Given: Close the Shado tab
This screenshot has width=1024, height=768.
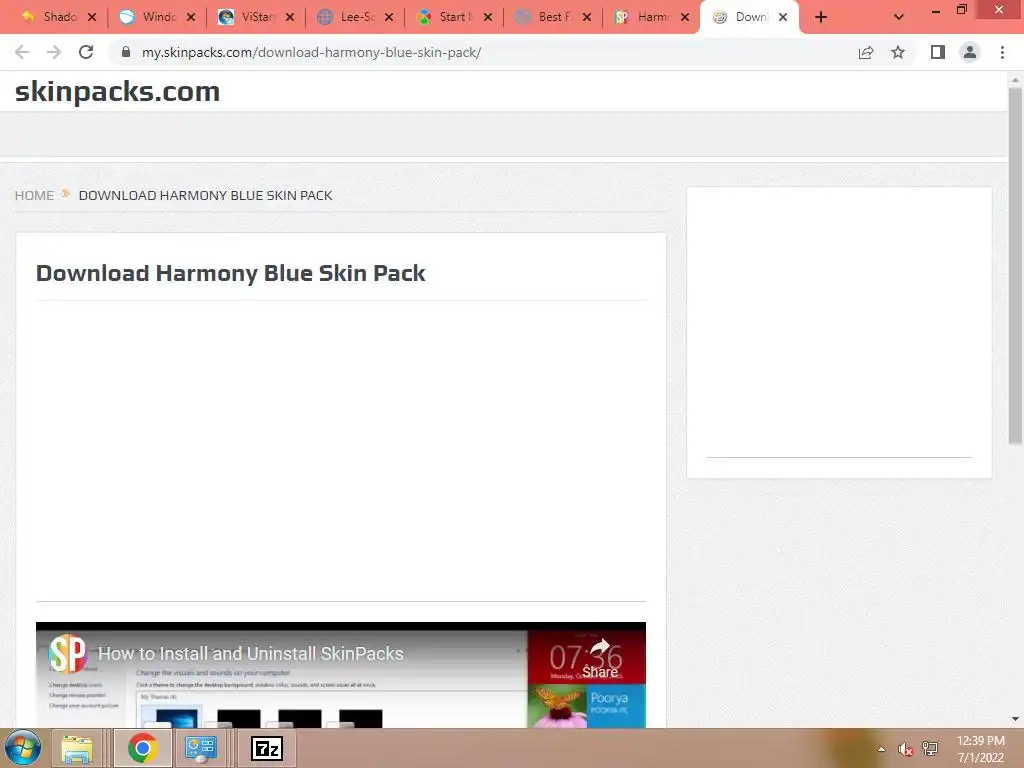Looking at the screenshot, I should tap(92, 17).
